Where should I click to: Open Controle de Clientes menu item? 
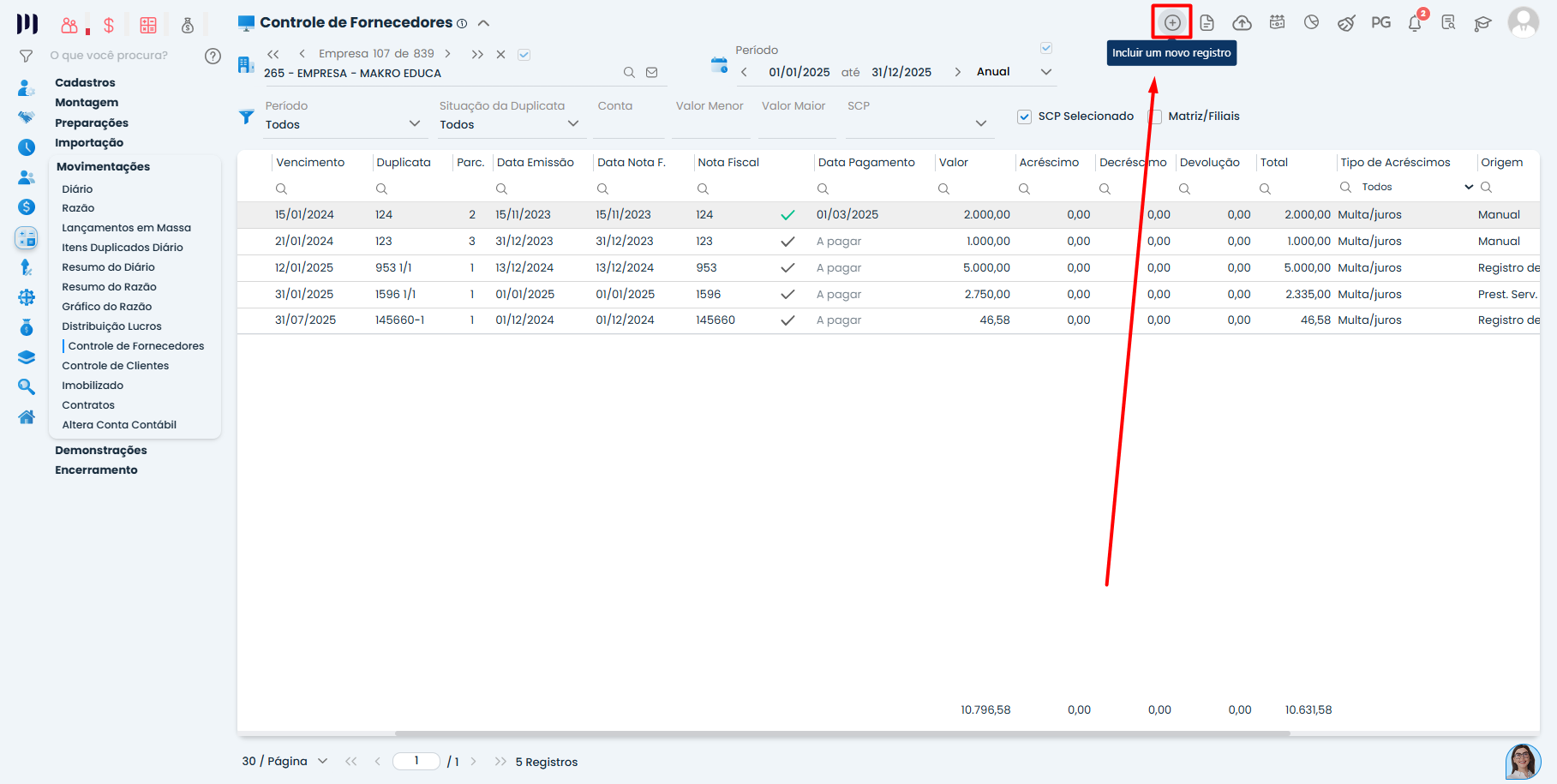pyautogui.click(x=115, y=366)
